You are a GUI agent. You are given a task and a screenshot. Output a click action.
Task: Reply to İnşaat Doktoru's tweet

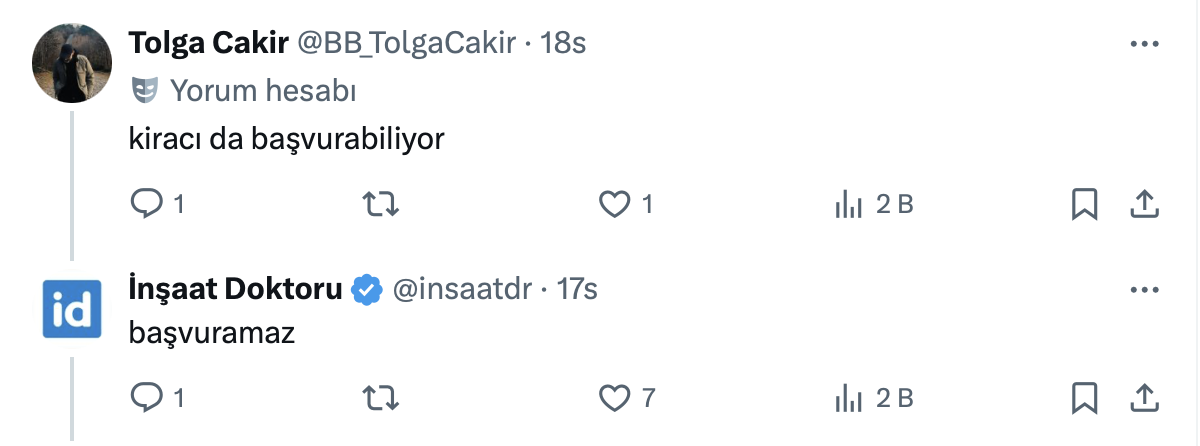pyautogui.click(x=147, y=398)
